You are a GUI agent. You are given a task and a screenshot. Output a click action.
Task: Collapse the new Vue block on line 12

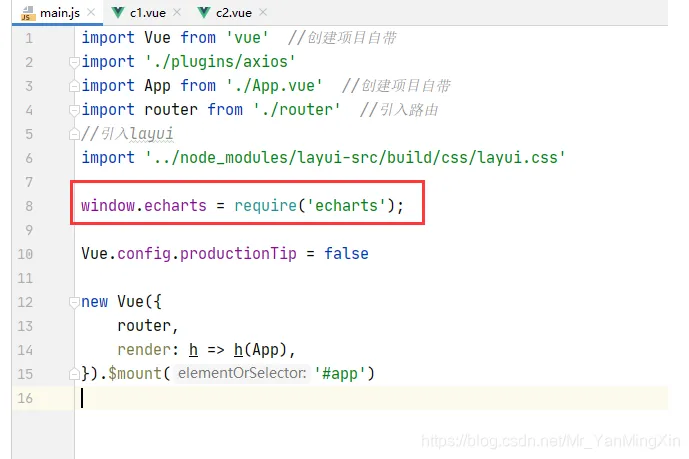pyautogui.click(x=74, y=302)
